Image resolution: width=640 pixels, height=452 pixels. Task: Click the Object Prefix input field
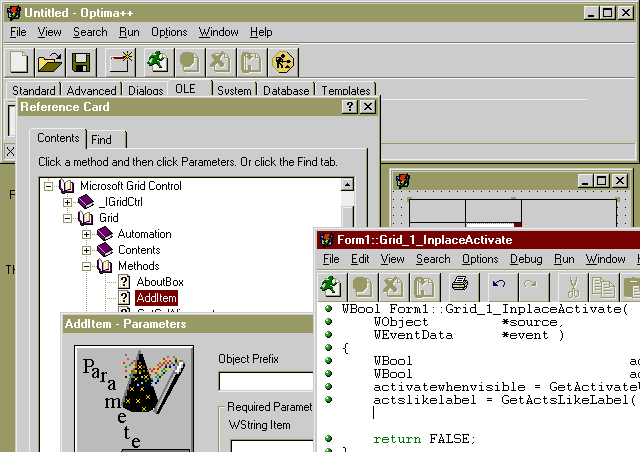click(266, 381)
